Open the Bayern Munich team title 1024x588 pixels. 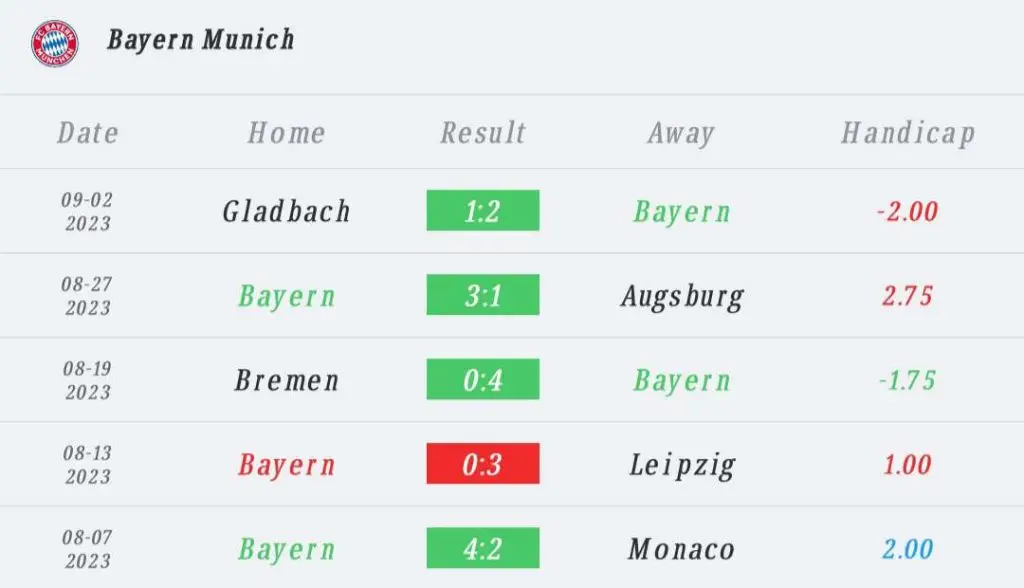[x=200, y=40]
